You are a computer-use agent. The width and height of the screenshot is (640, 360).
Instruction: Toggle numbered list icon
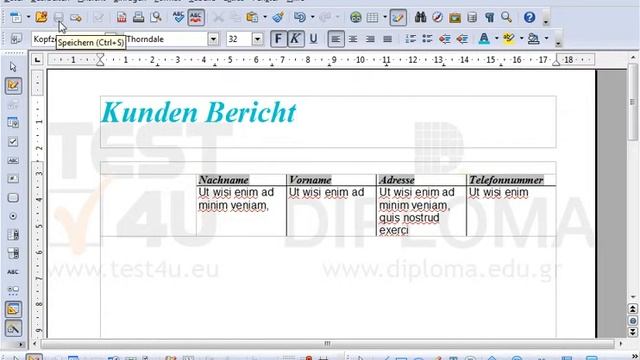tap(410, 39)
